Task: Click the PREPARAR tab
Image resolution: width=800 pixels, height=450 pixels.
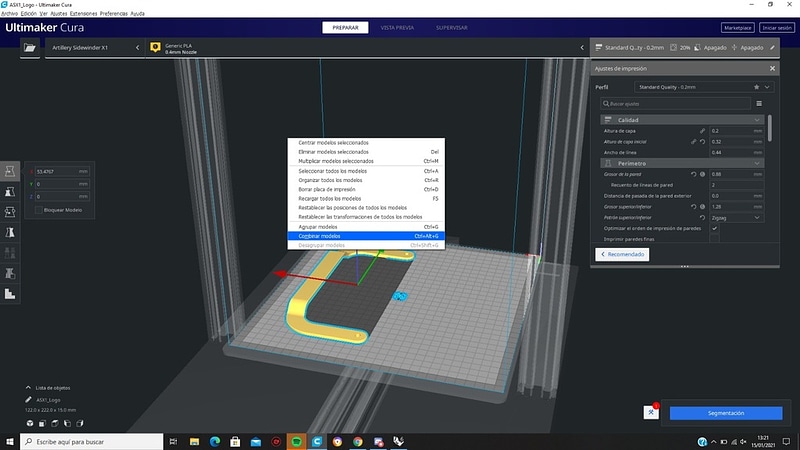Action: pyautogui.click(x=345, y=28)
